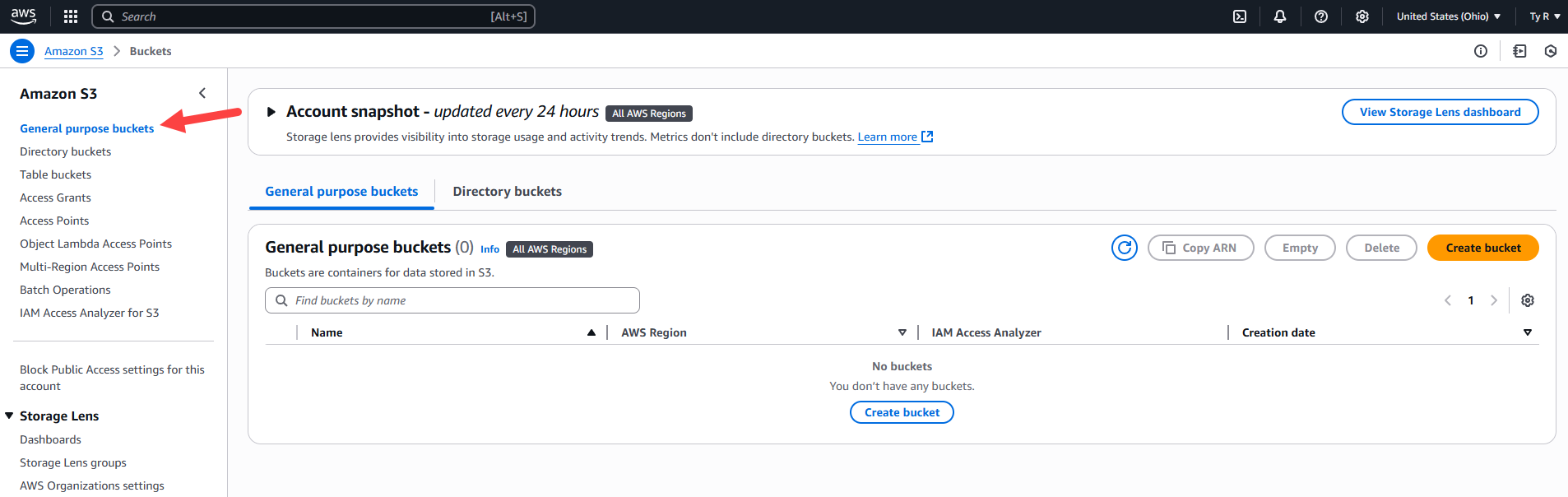The height and width of the screenshot is (497, 1568).
Task: Open the Info link beside bucket count
Action: tap(489, 249)
